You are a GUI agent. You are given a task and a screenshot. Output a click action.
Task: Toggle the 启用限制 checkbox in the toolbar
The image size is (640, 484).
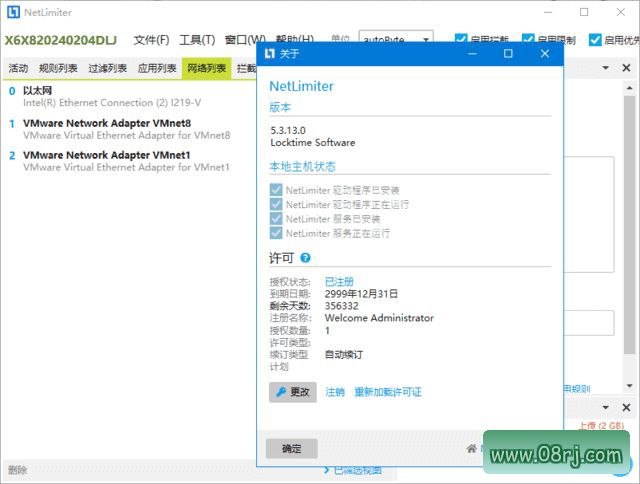point(528,40)
